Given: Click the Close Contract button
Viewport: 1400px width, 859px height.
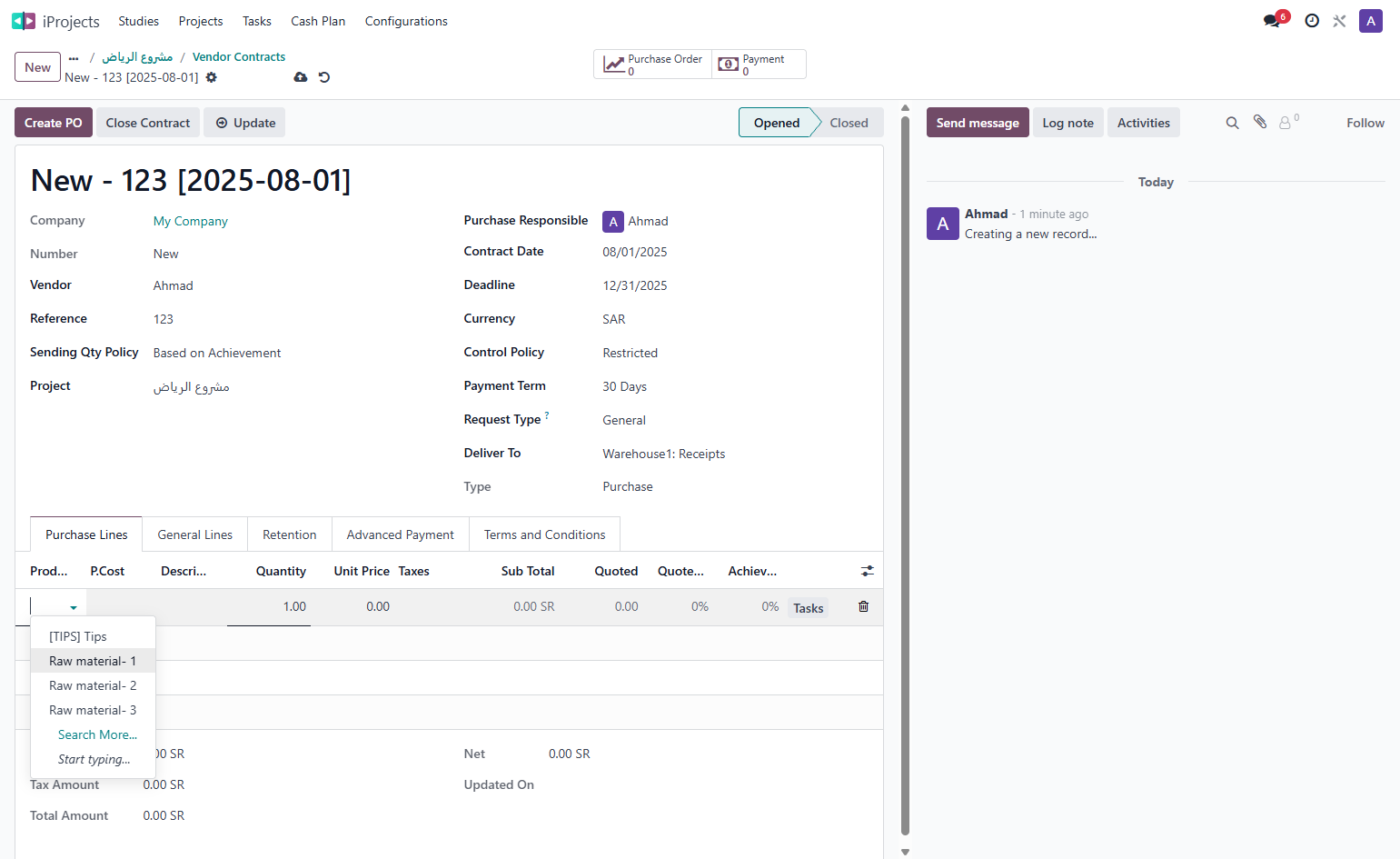Looking at the screenshot, I should click(148, 123).
